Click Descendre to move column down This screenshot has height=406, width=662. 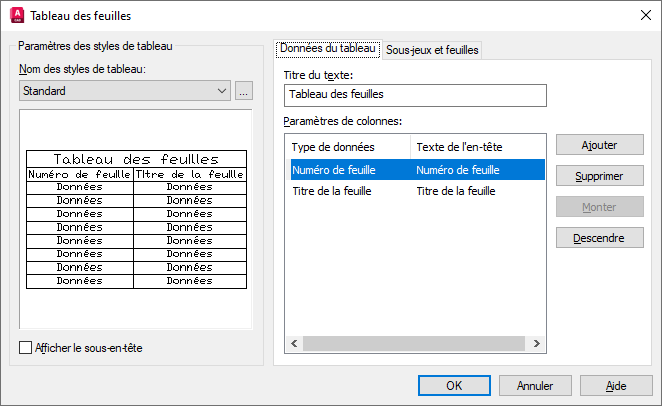[x=599, y=238]
